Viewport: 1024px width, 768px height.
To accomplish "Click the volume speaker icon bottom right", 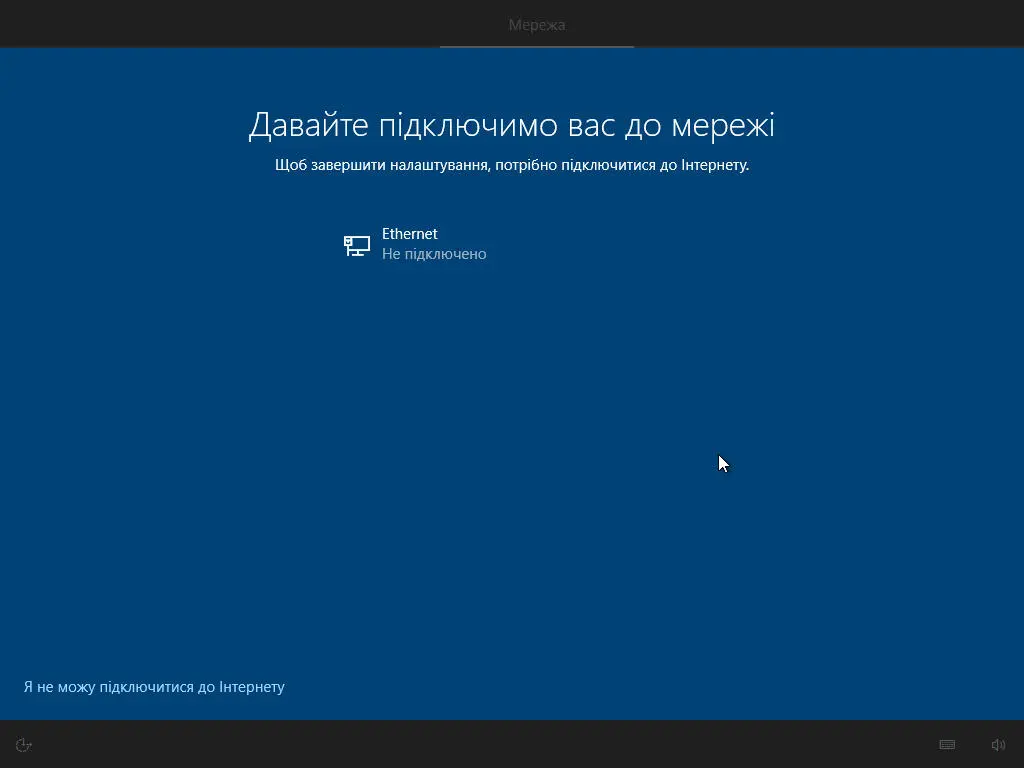I will pyautogui.click(x=997, y=744).
